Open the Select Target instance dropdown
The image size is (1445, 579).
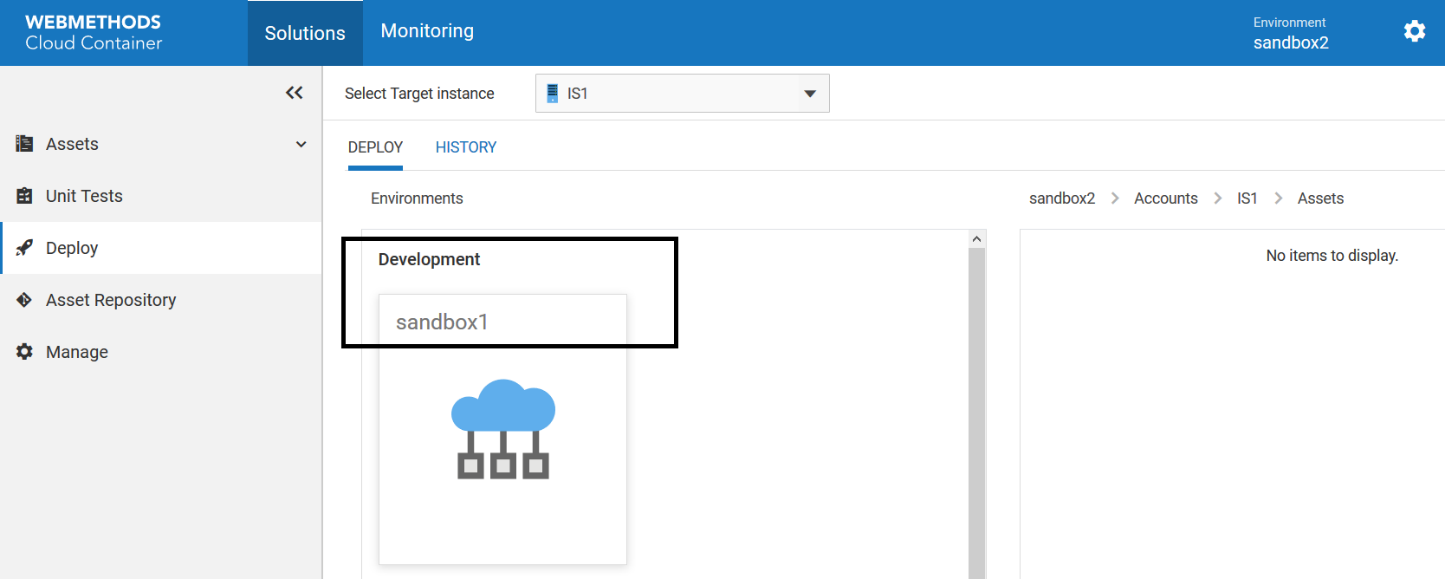[682, 94]
